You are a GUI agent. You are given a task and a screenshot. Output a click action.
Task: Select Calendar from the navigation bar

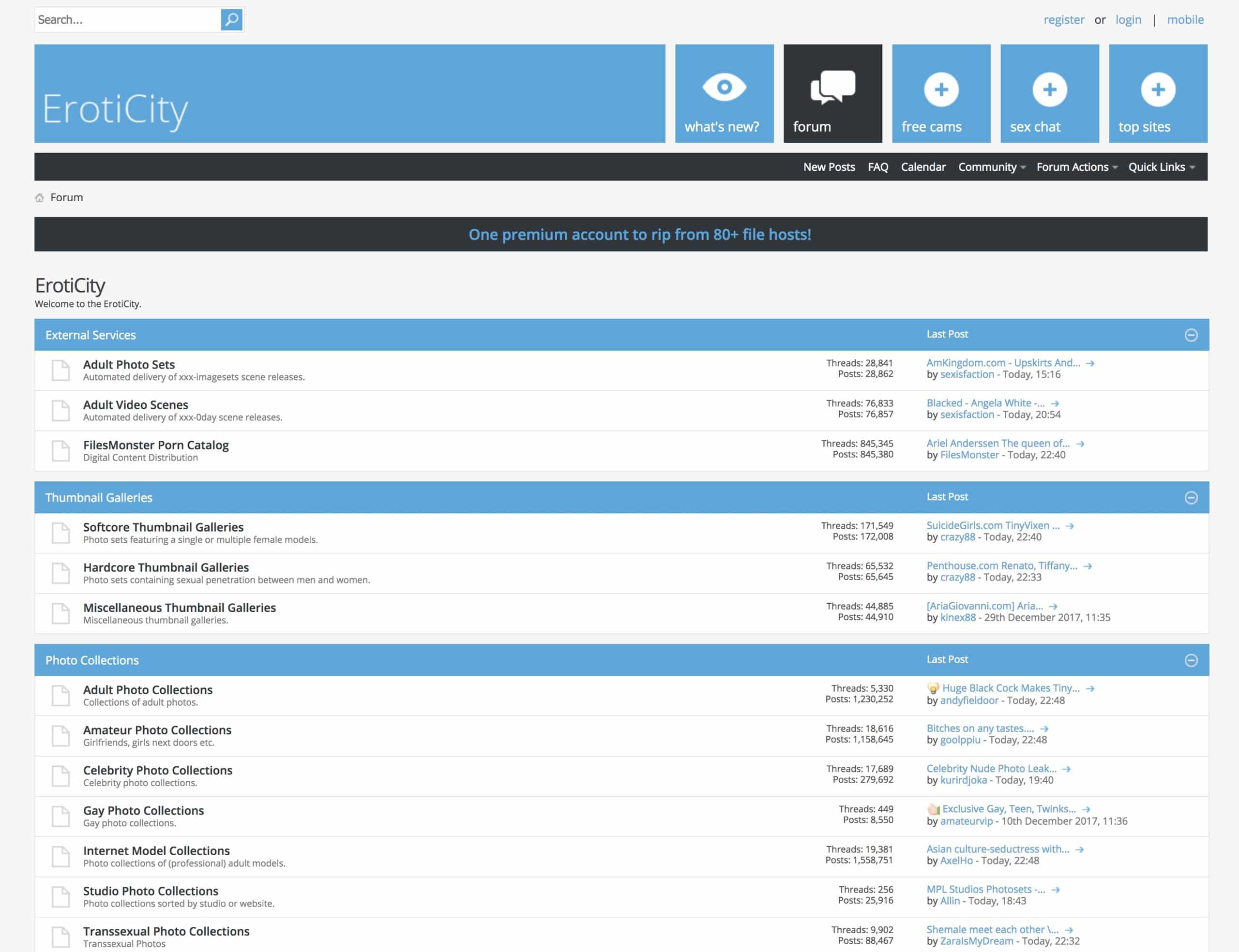click(923, 167)
